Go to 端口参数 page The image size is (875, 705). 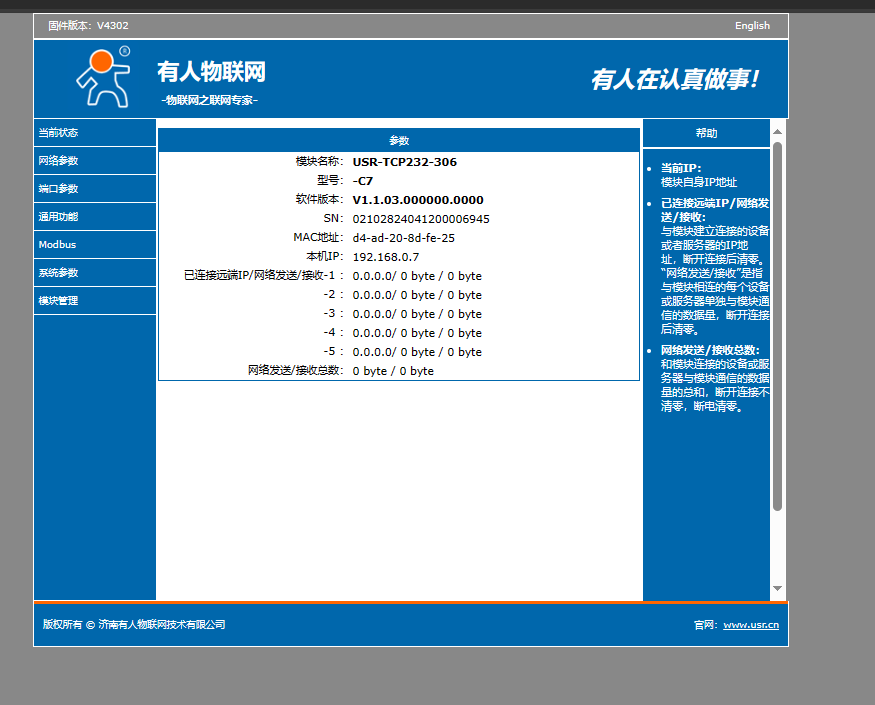pyautogui.click(x=95, y=189)
